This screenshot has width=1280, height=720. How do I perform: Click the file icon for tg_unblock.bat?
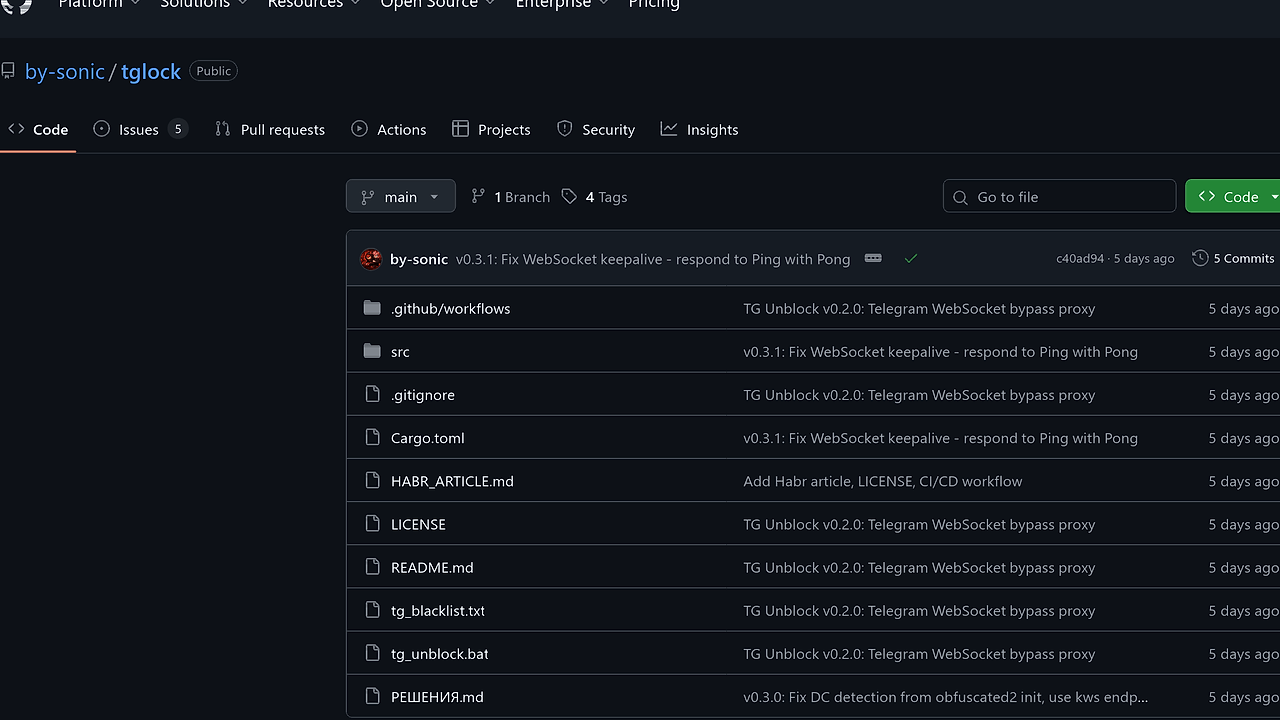tap(372, 653)
